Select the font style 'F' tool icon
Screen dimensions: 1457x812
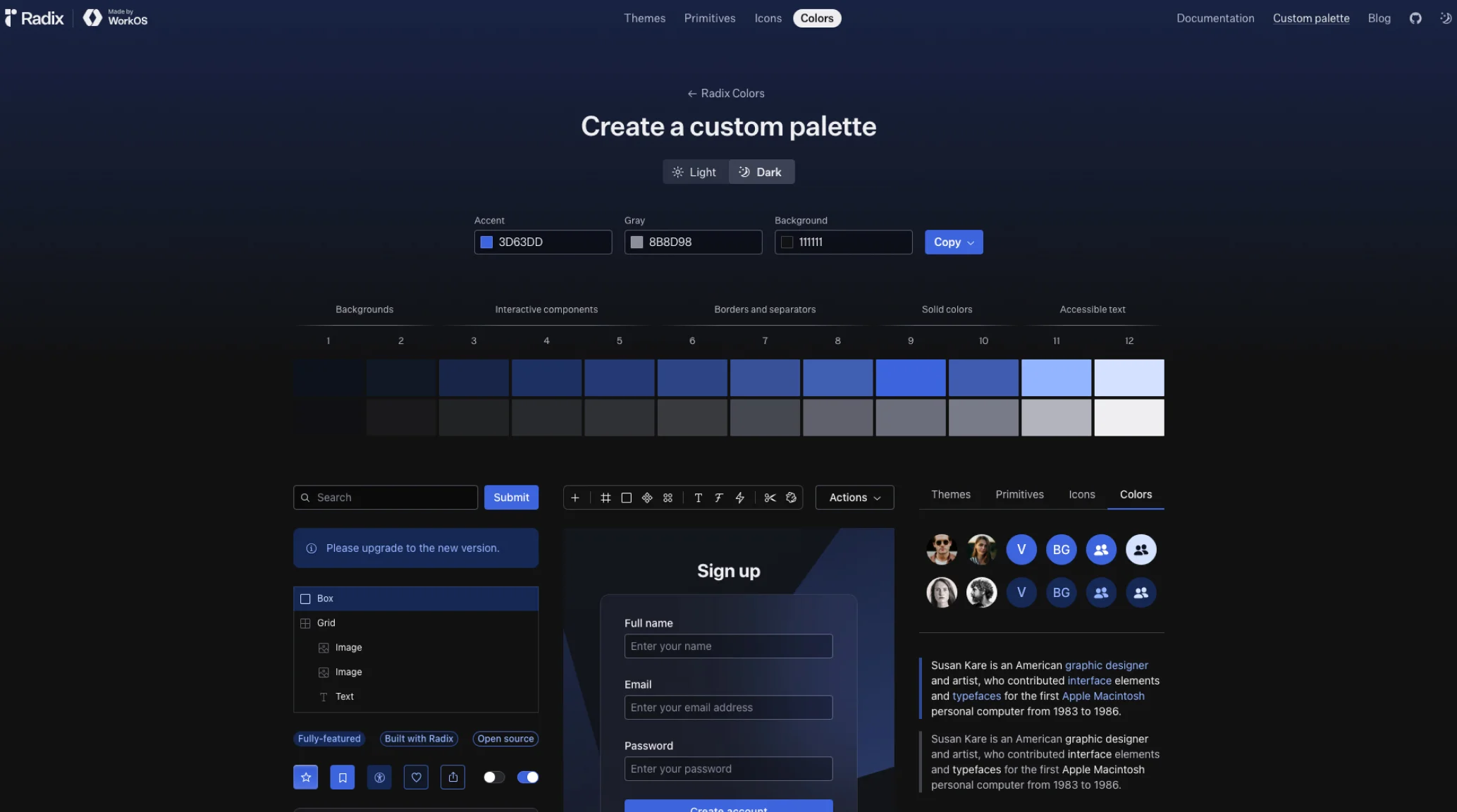pos(719,498)
